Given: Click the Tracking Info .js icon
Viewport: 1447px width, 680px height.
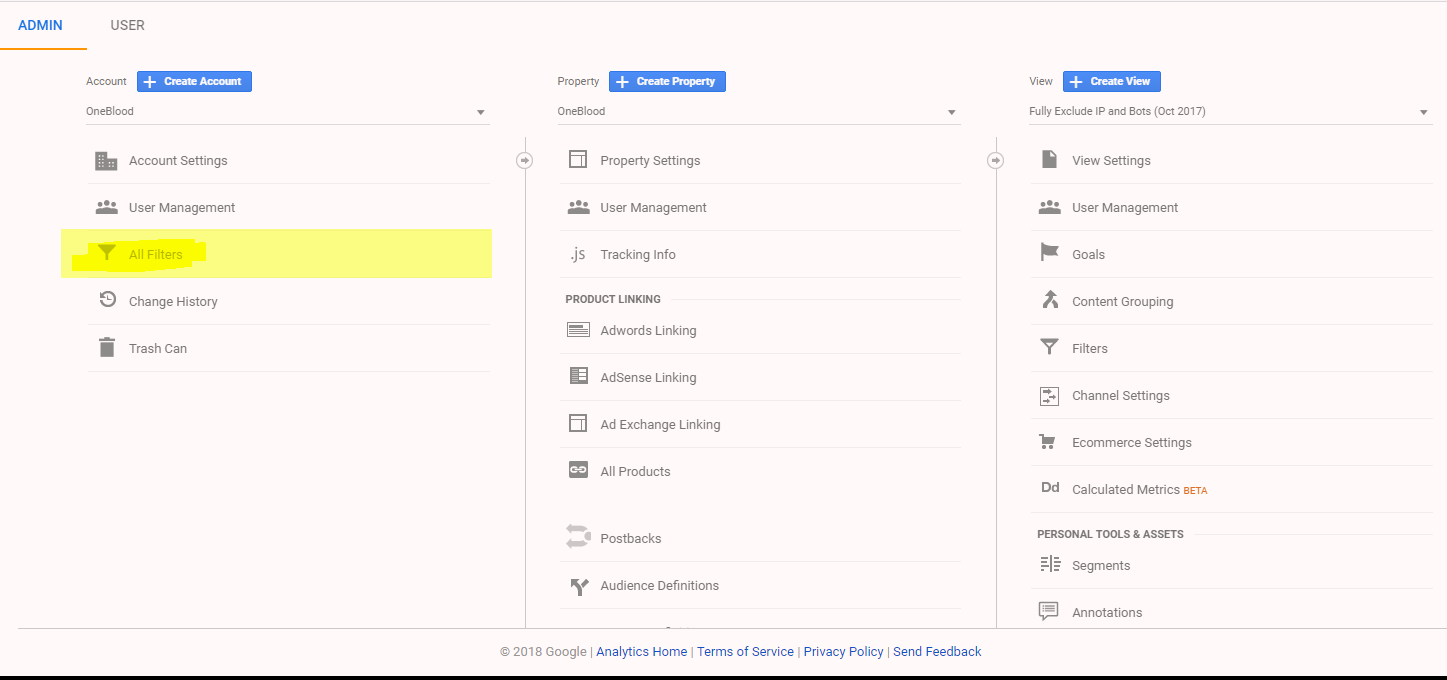Looking at the screenshot, I should click(578, 254).
